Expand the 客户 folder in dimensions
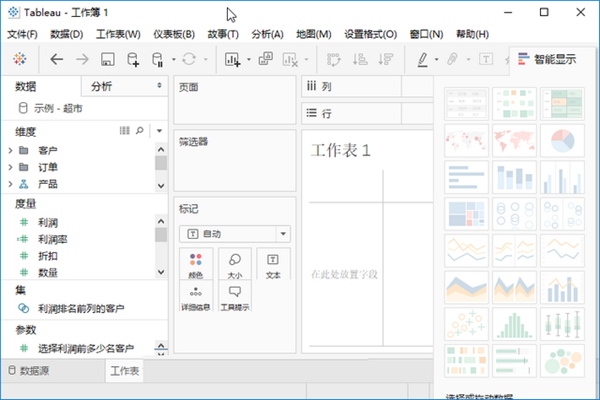The height and width of the screenshot is (400, 600). [x=9, y=150]
